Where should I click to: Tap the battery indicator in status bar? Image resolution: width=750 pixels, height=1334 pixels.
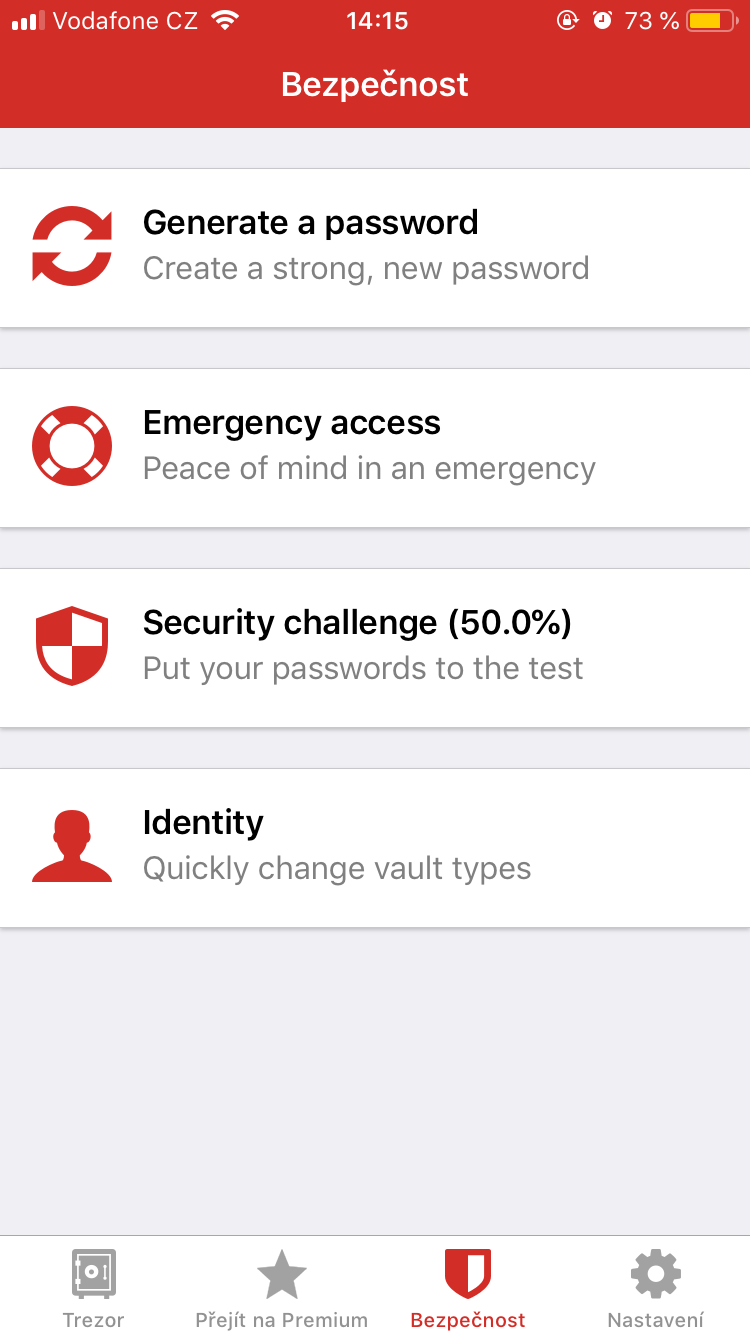712,20
